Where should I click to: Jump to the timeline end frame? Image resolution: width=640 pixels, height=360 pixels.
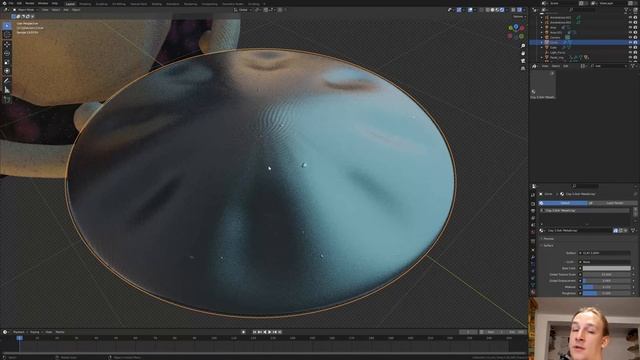coord(280,332)
